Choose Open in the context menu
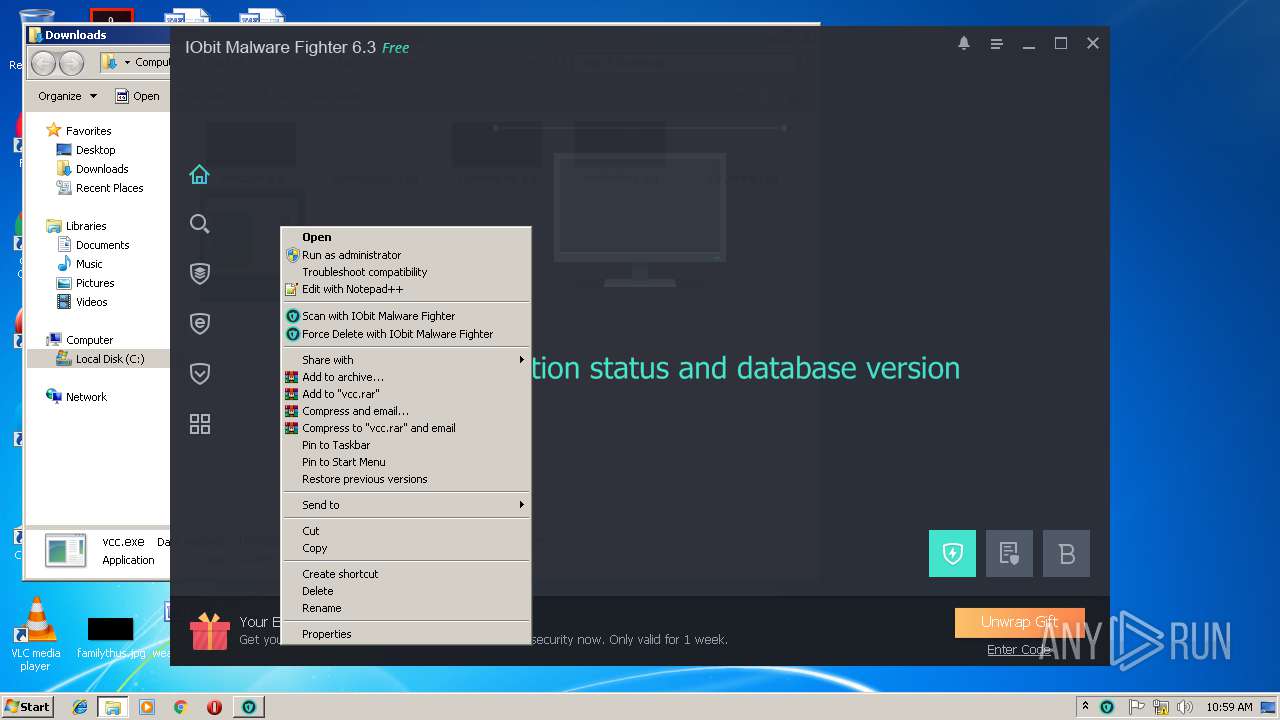This screenshot has height=720, width=1280. (406, 237)
